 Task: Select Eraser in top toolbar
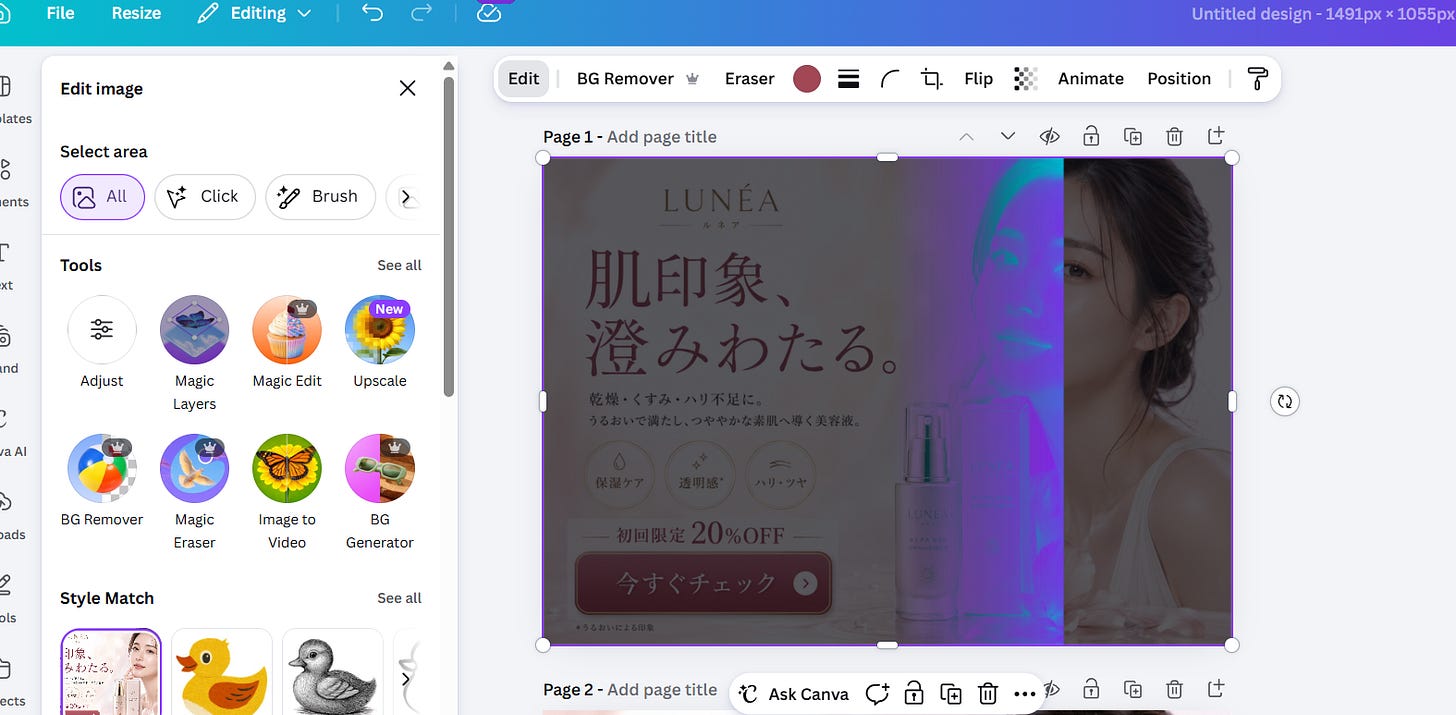coord(750,79)
